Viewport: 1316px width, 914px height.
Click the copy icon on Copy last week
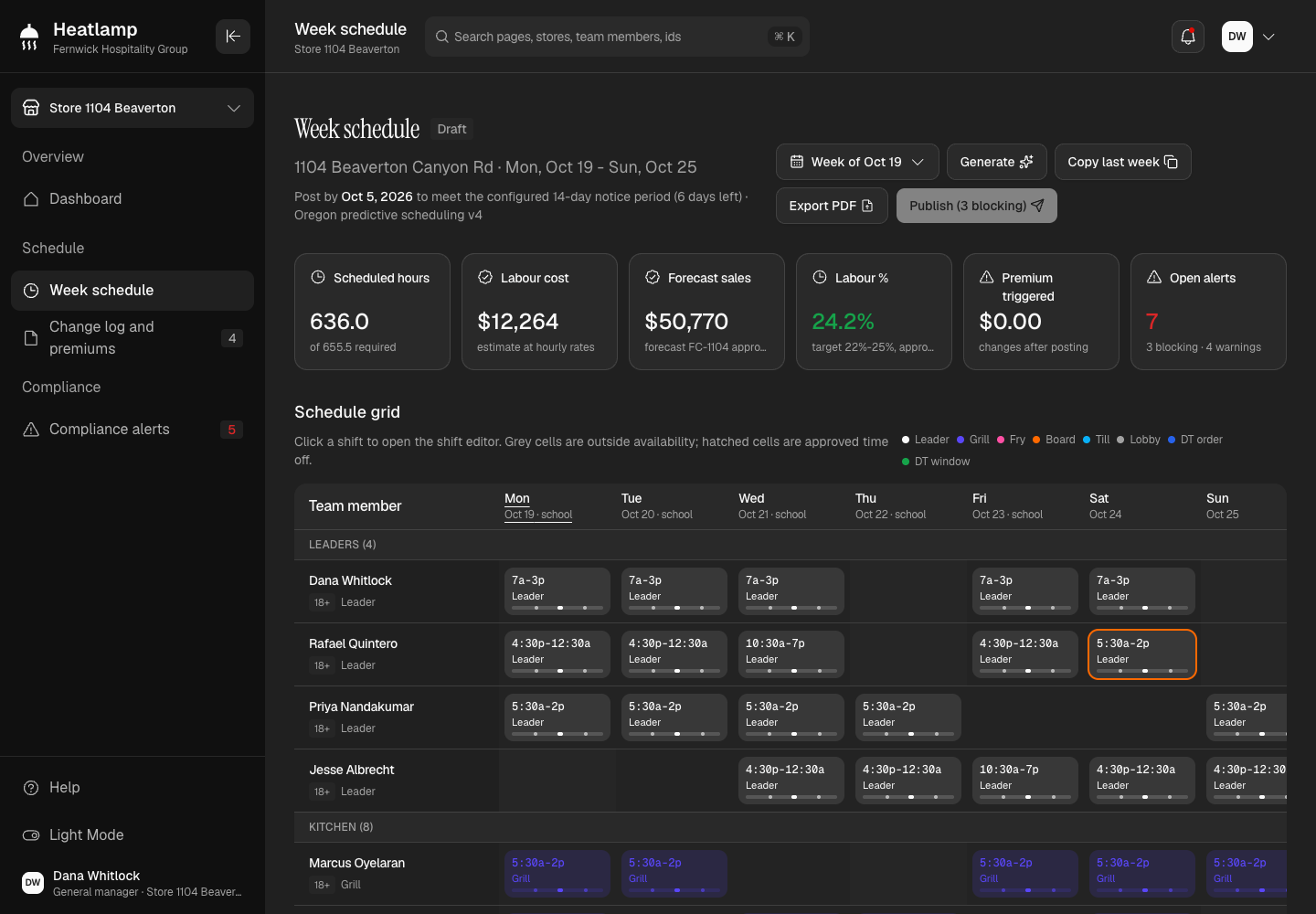tap(1171, 162)
